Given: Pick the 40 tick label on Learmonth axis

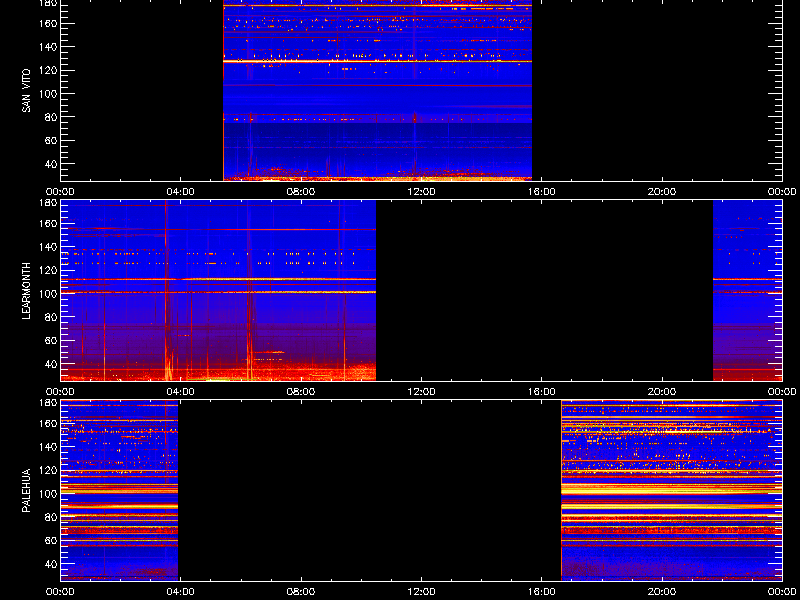Looking at the screenshot, I should [52, 364].
